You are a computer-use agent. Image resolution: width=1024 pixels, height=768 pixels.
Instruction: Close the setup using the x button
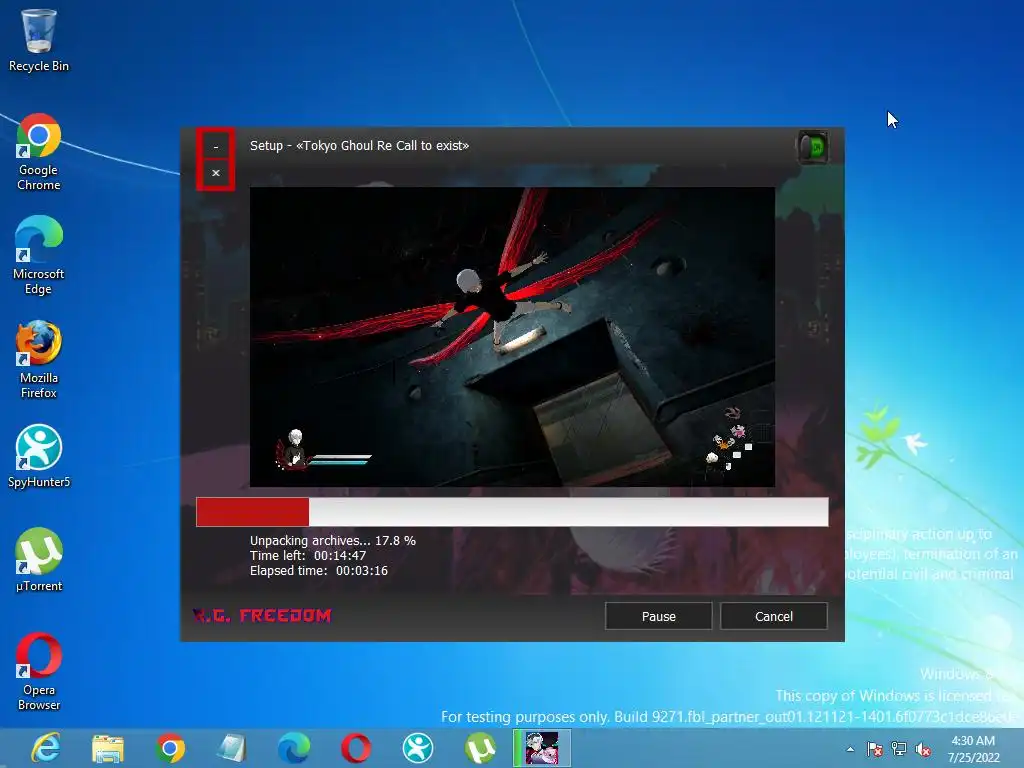point(216,173)
